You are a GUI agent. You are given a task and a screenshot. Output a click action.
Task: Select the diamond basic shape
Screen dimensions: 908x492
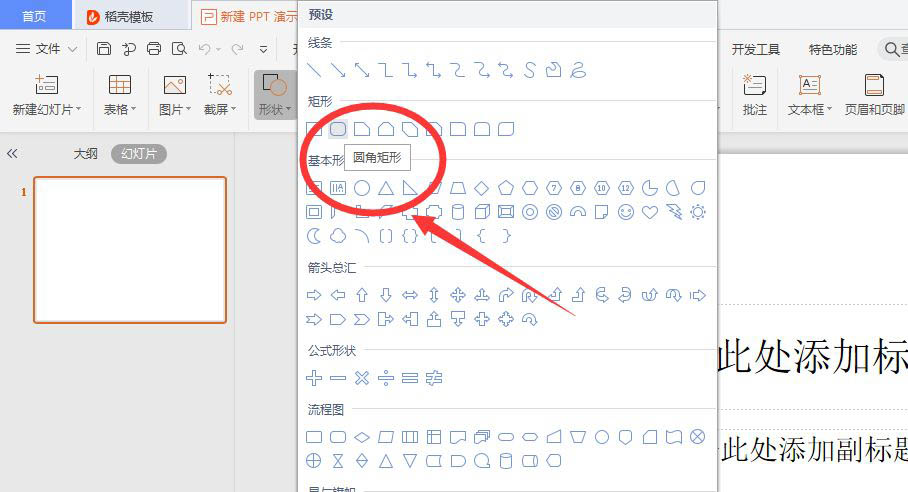tap(482, 188)
